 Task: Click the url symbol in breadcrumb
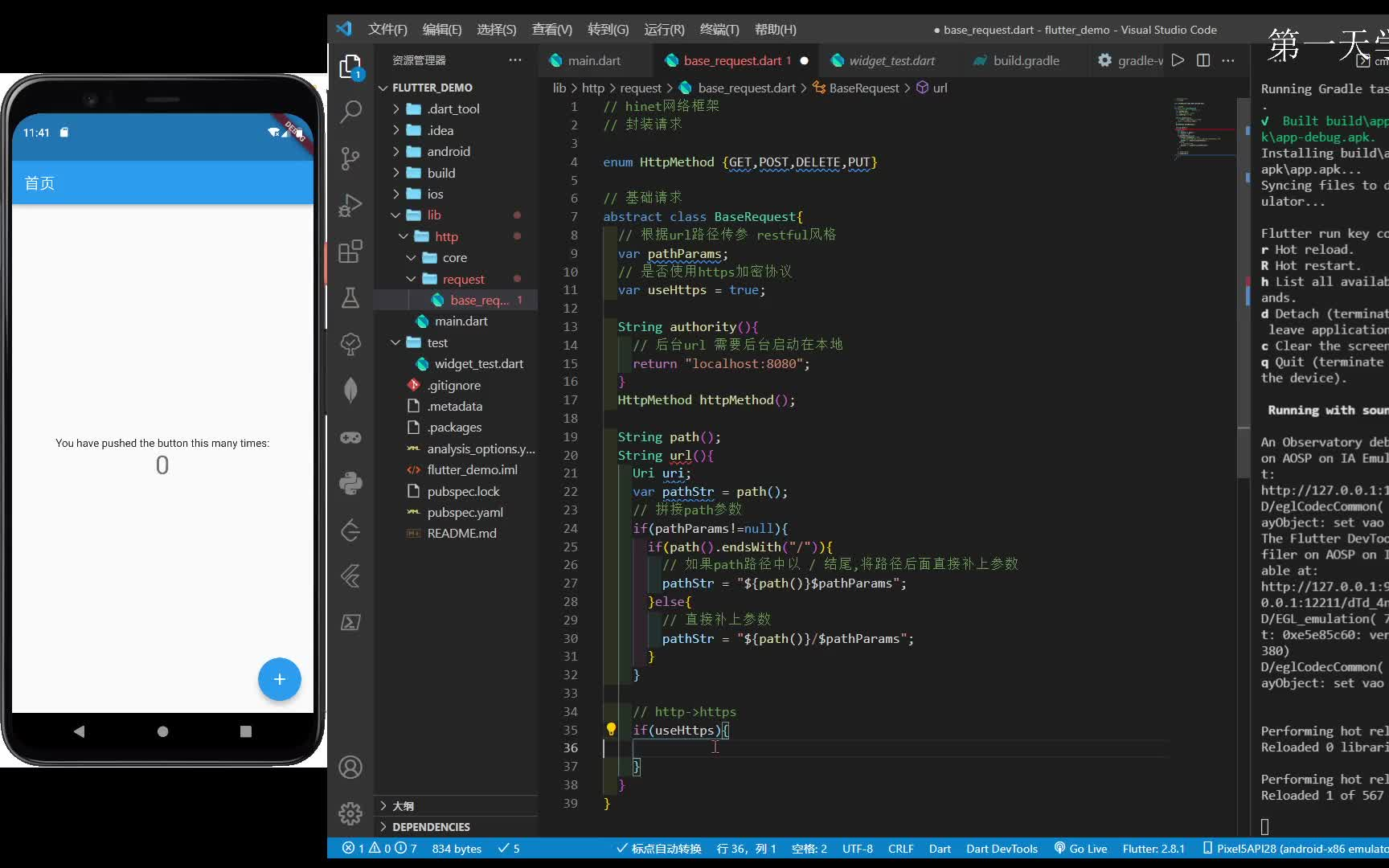[x=932, y=88]
